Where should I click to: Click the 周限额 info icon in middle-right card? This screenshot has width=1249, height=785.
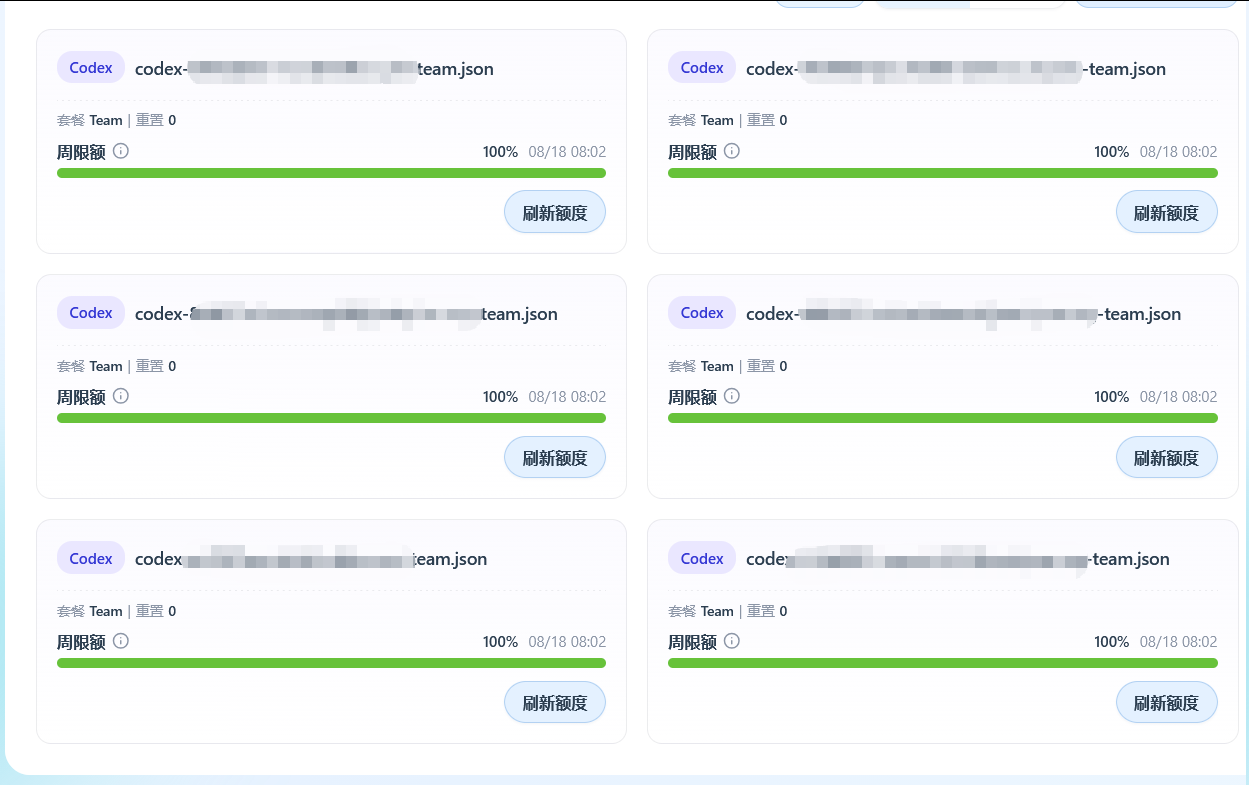tap(732, 396)
